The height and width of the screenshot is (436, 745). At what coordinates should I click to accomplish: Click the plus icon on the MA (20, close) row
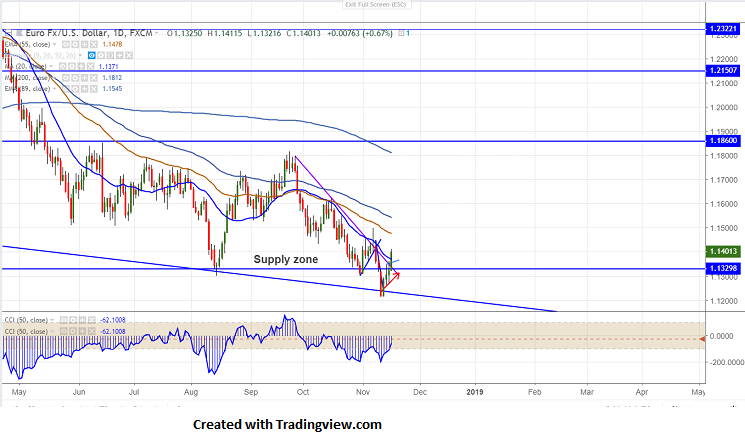[81, 66]
